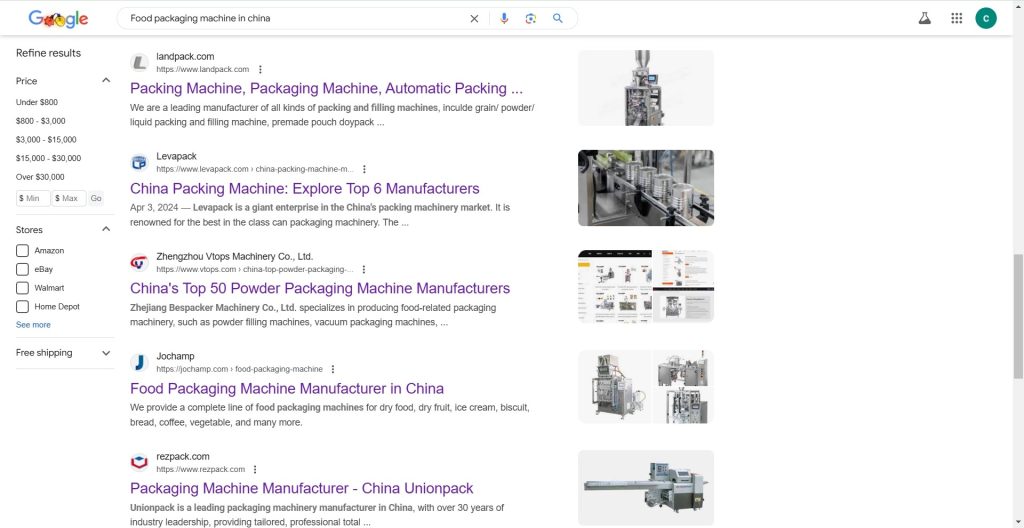The width and height of the screenshot is (1024, 528).
Task: Check the Amazon store filter
Action: tap(22, 250)
